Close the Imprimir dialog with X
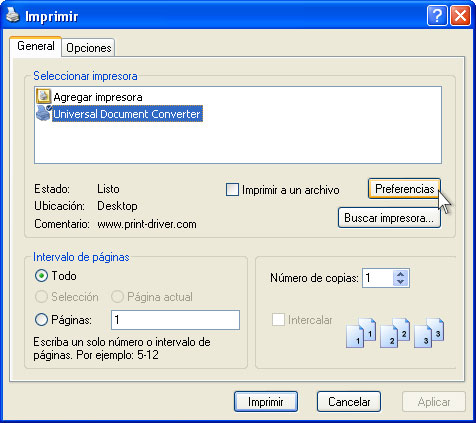Screen dimensions: 476x423 [460, 15]
